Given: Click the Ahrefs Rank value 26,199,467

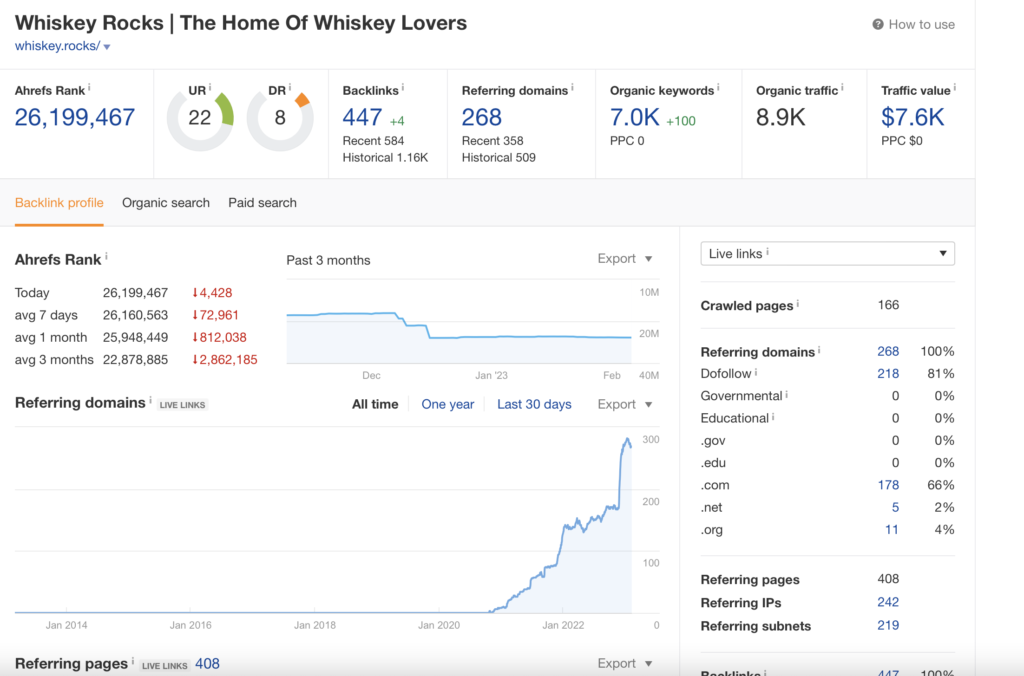Looking at the screenshot, I should click(x=74, y=117).
